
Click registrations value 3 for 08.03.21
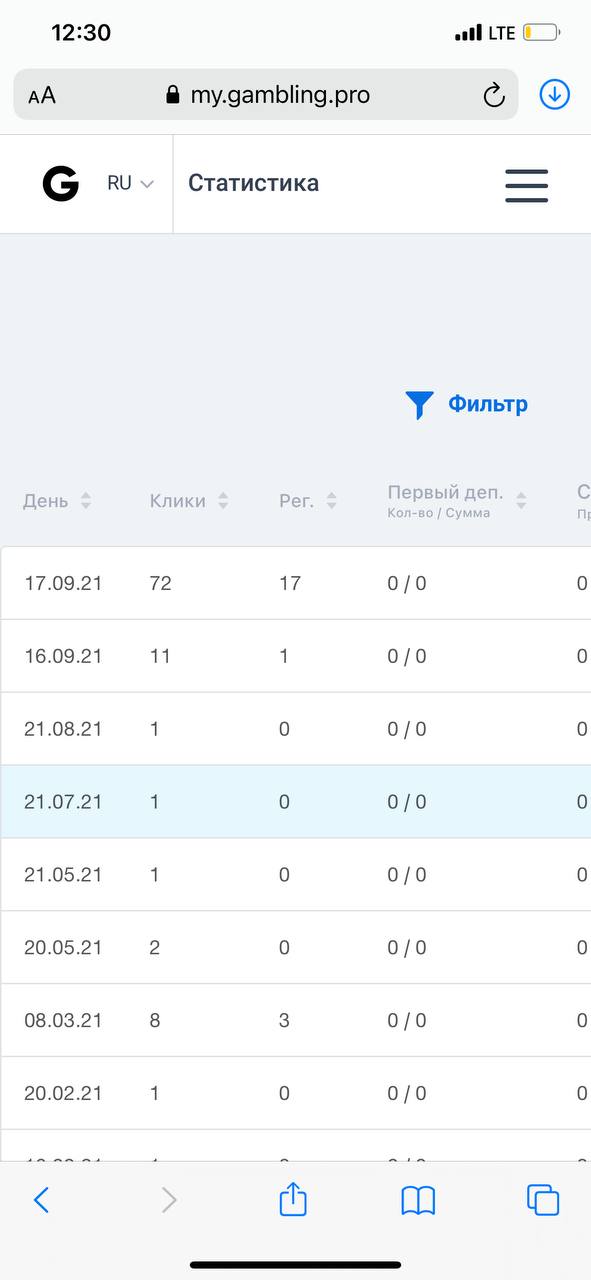pos(285,1021)
